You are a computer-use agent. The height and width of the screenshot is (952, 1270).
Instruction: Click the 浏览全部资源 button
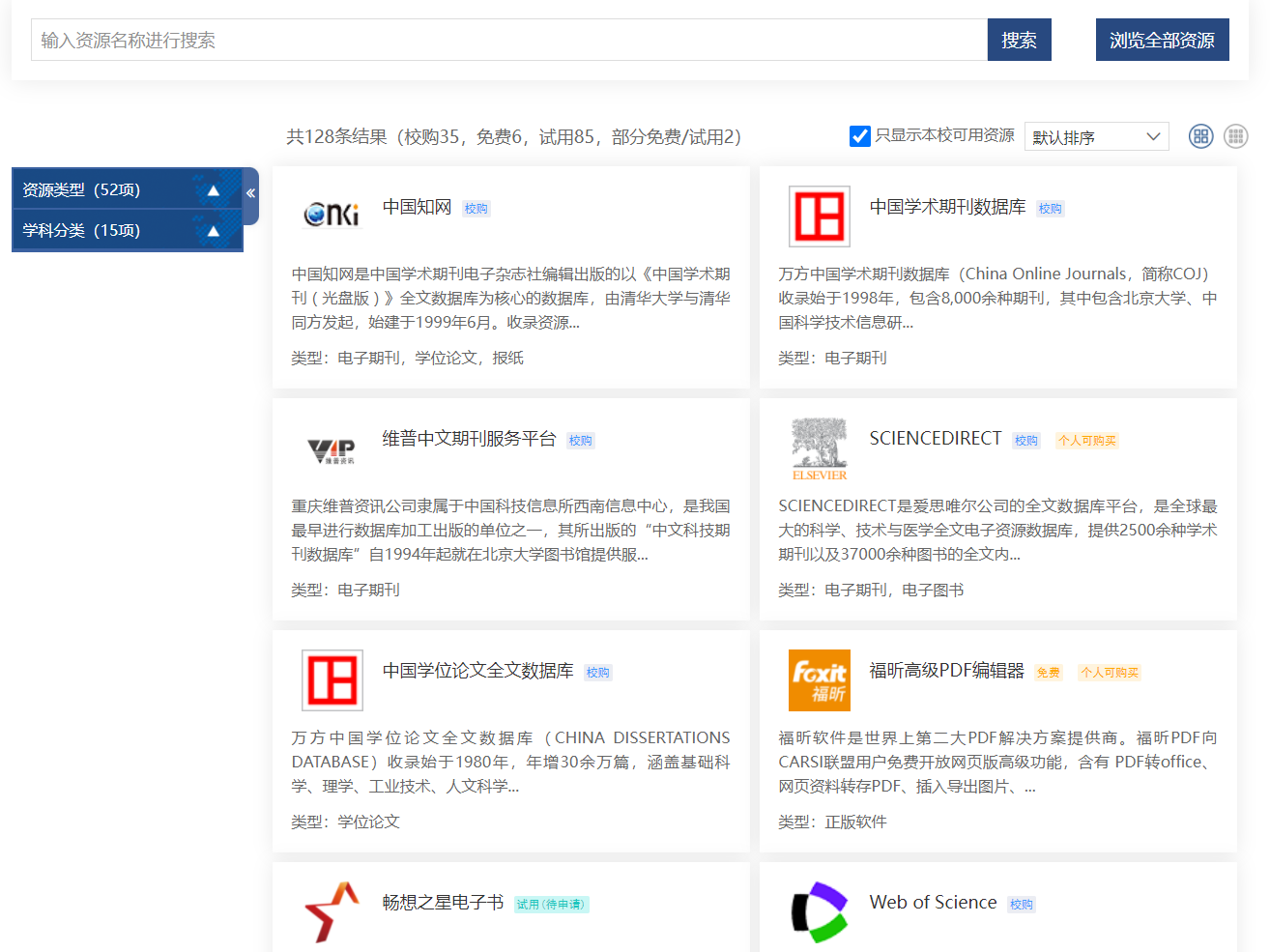(x=1162, y=41)
